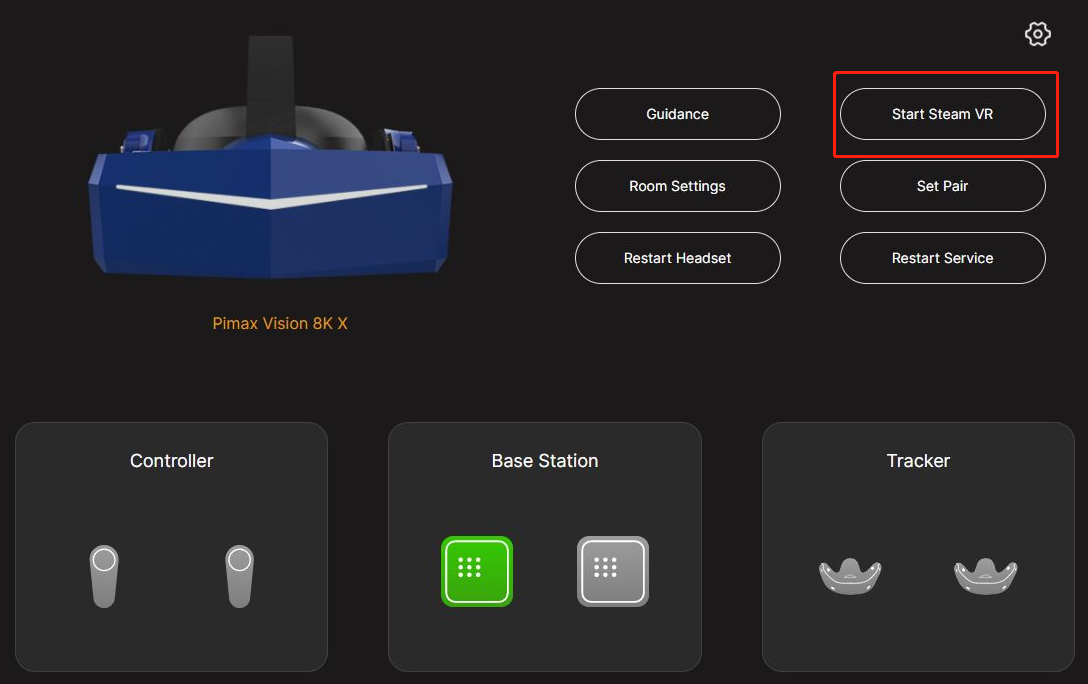Click Restart Headset
This screenshot has height=684, width=1088.
[677, 258]
